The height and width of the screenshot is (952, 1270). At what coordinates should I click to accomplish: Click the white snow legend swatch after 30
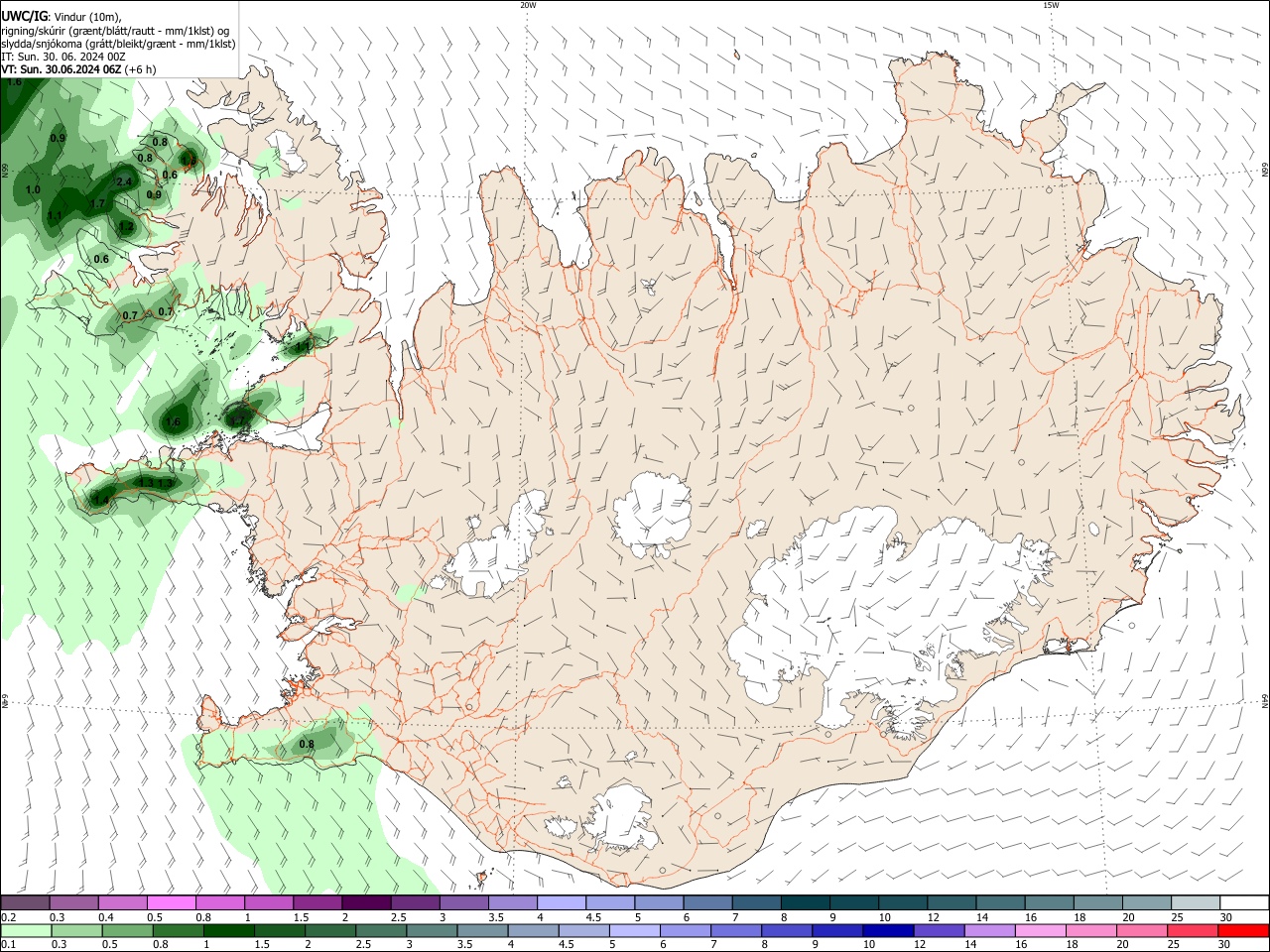tap(1244, 903)
